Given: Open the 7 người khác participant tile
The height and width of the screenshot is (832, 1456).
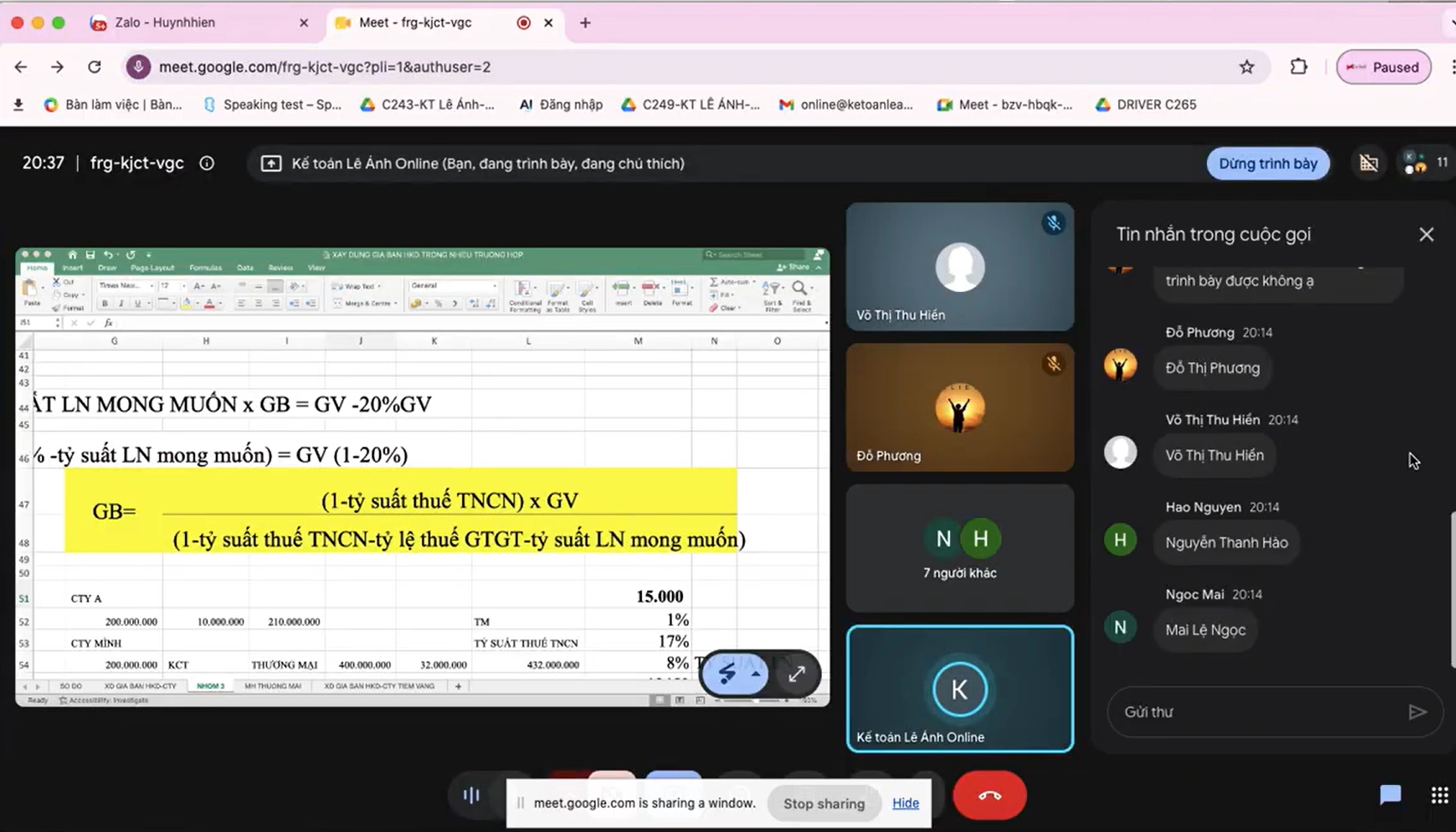Looking at the screenshot, I should [x=960, y=548].
